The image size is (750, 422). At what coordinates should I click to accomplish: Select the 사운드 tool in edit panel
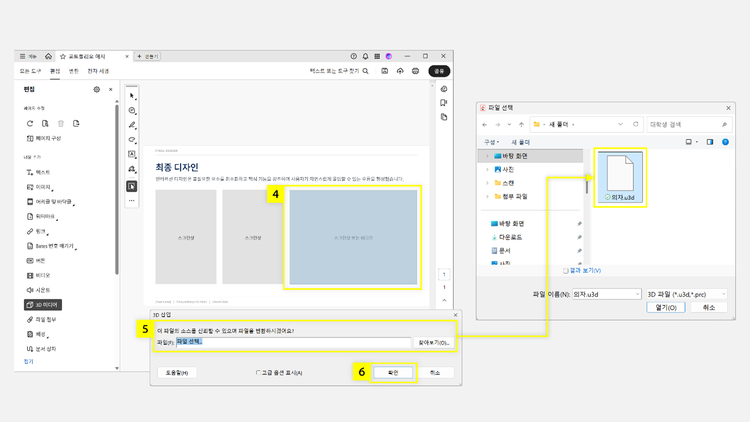[x=38, y=290]
